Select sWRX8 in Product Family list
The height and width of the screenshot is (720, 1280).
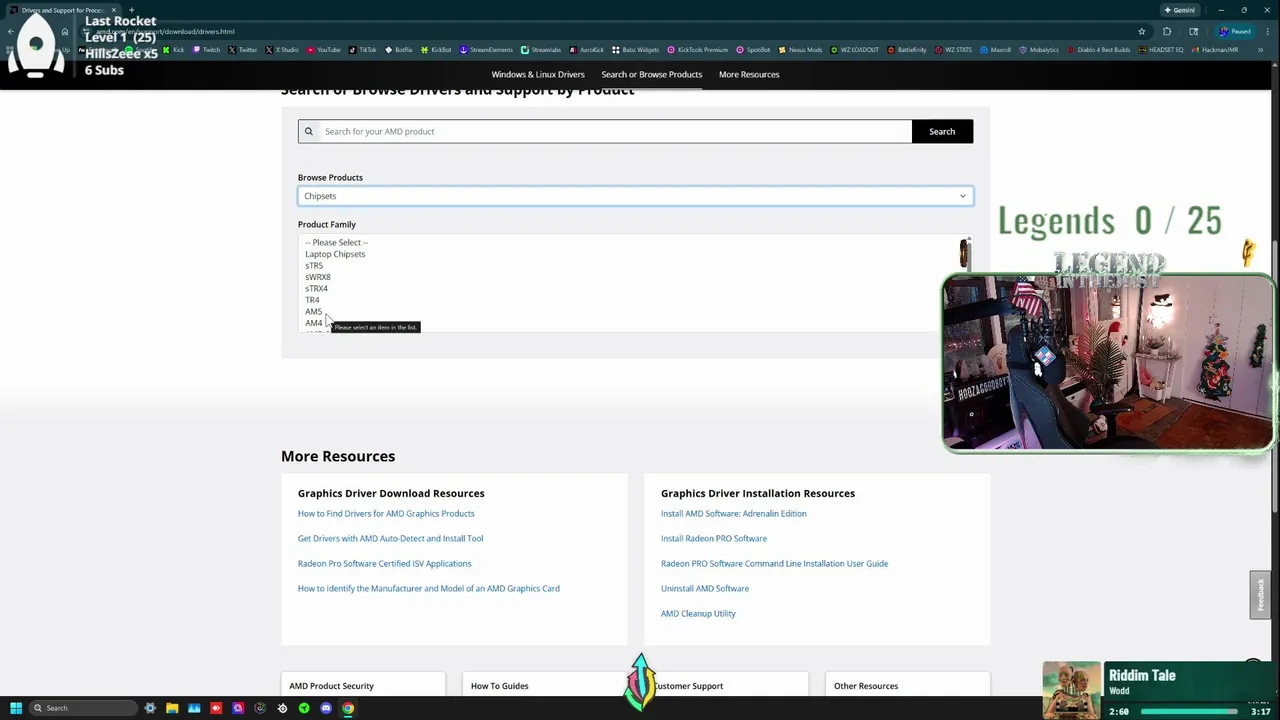[317, 277]
